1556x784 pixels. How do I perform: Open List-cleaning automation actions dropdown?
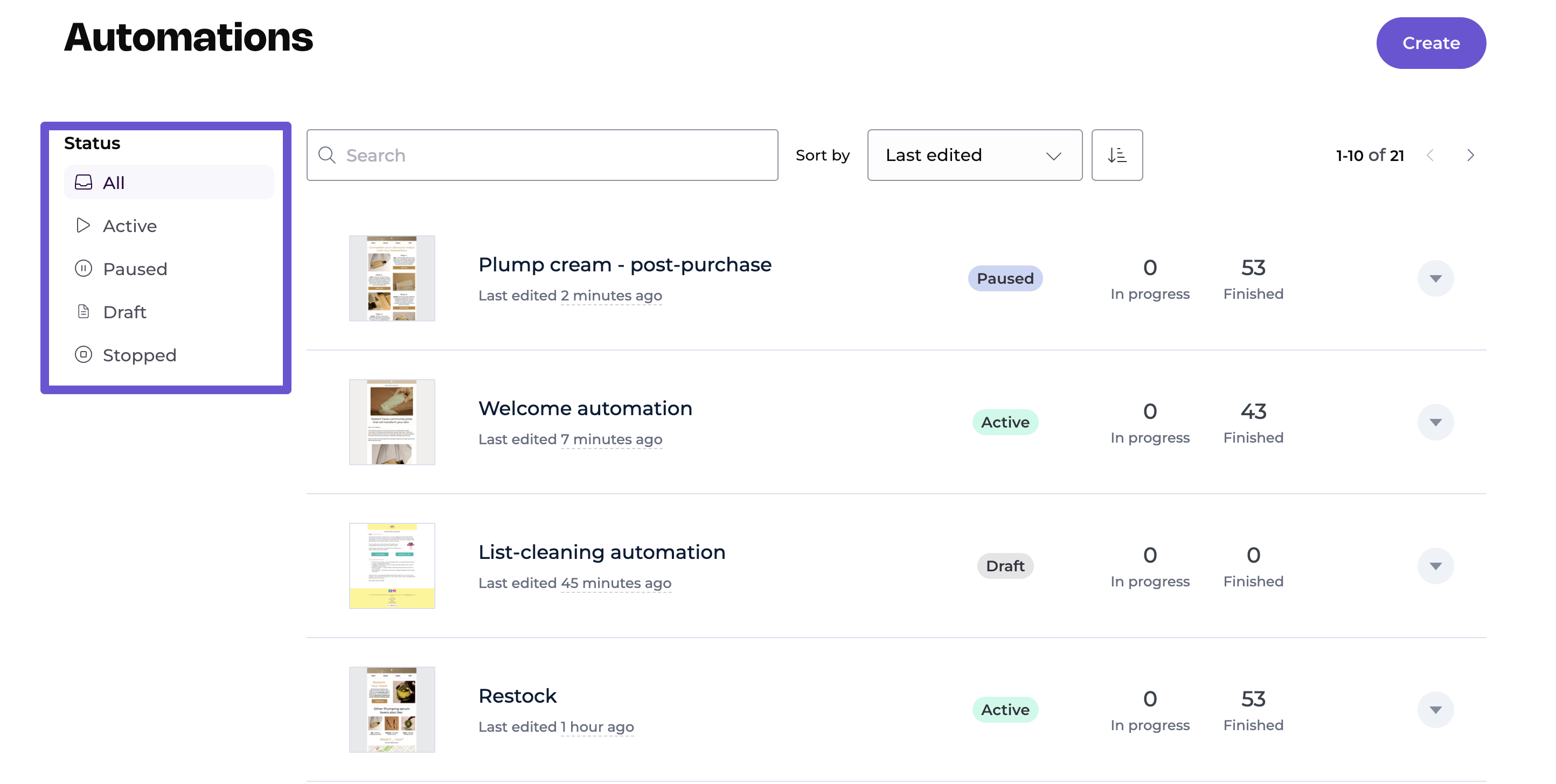tap(1435, 565)
